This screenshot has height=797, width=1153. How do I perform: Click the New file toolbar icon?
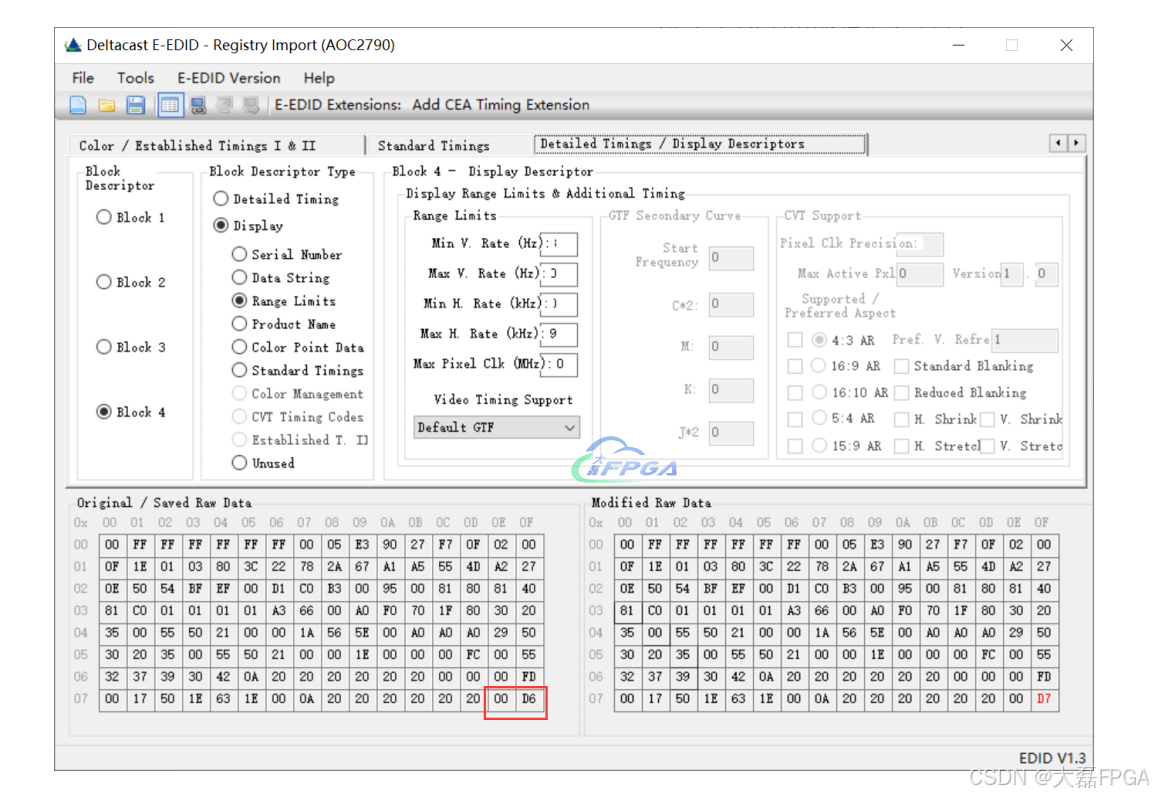point(77,105)
